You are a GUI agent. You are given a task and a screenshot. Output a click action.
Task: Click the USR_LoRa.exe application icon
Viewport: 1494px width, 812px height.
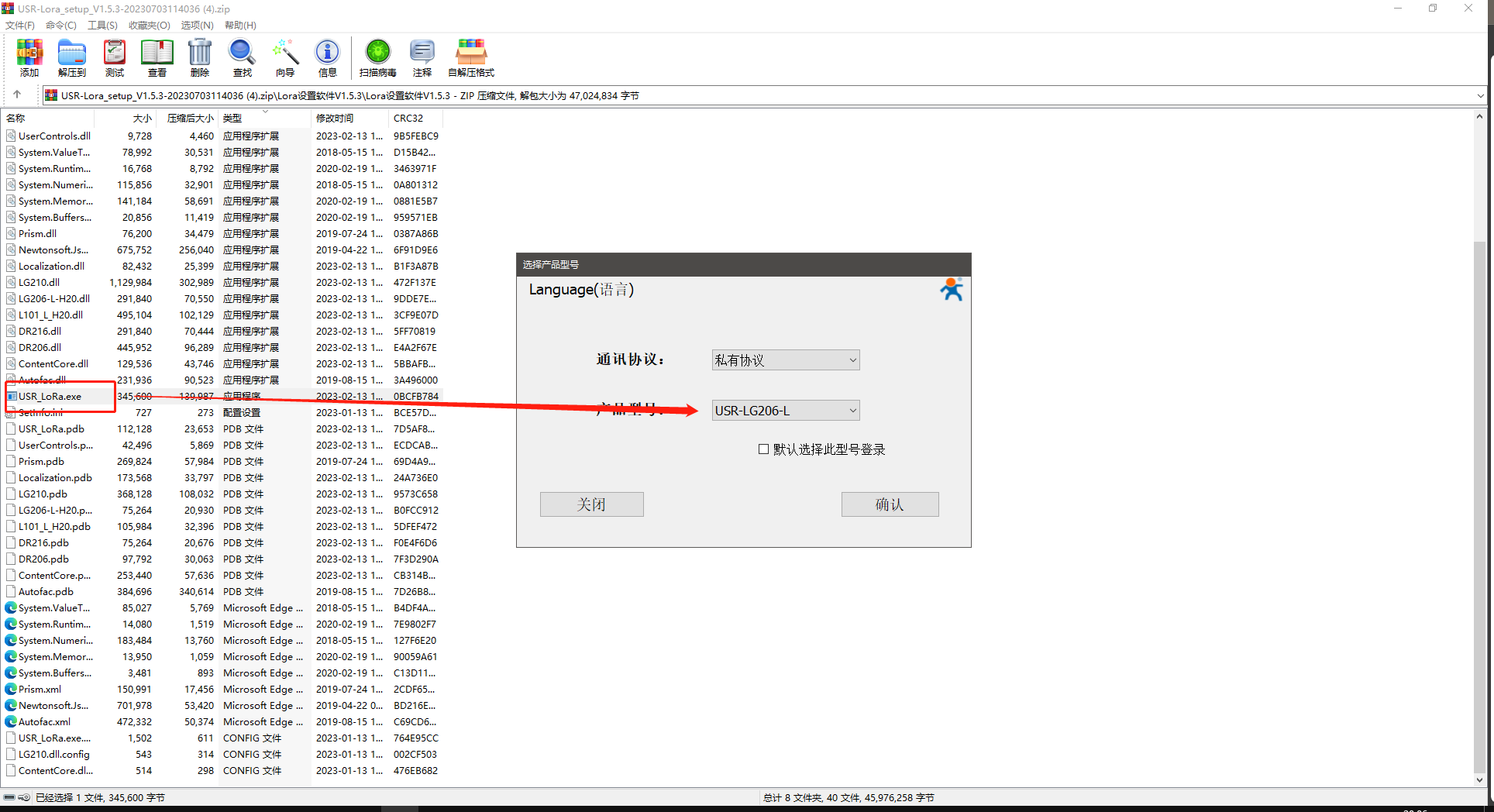(12, 396)
